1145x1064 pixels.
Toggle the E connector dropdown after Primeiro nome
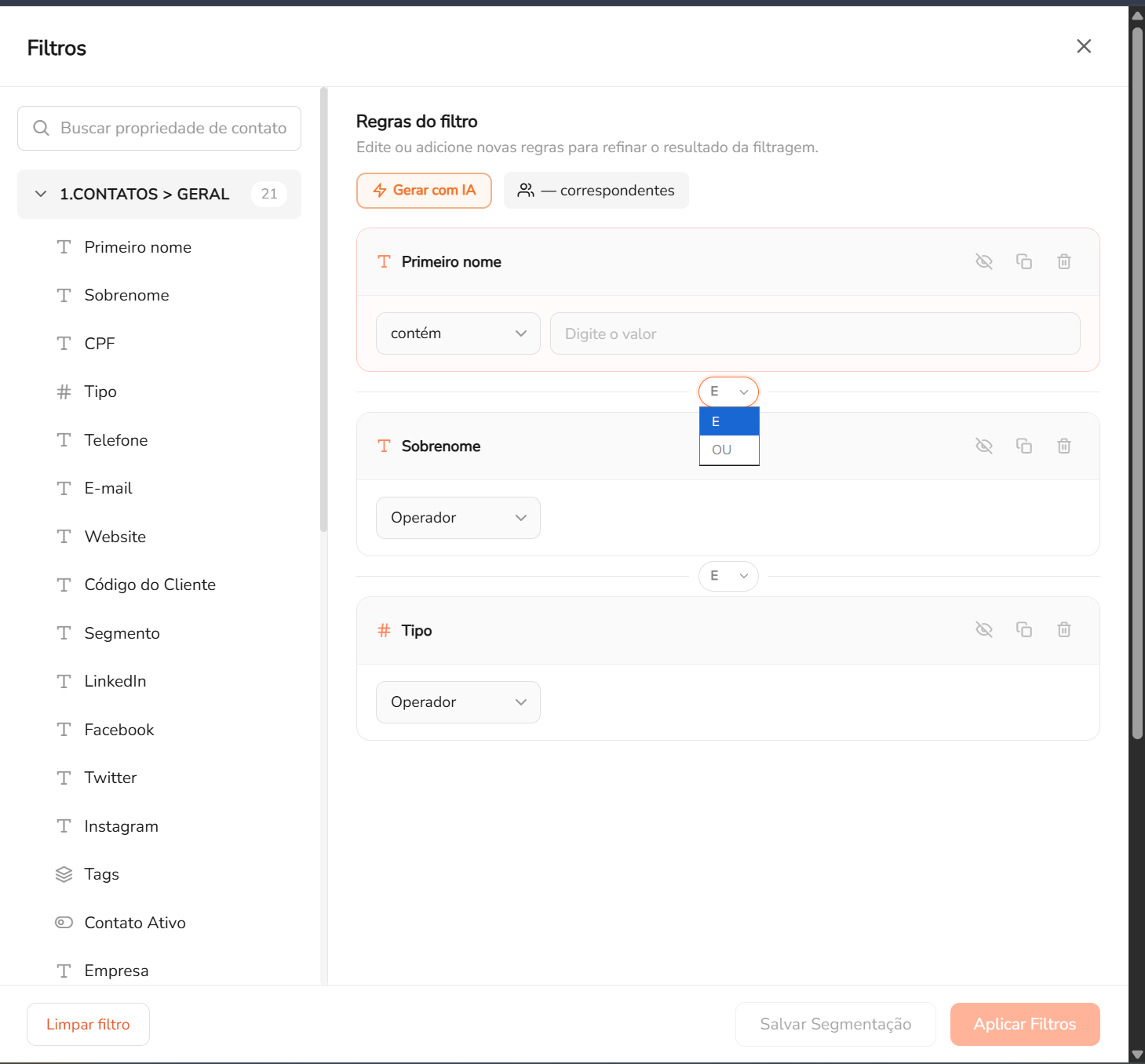coord(728,392)
